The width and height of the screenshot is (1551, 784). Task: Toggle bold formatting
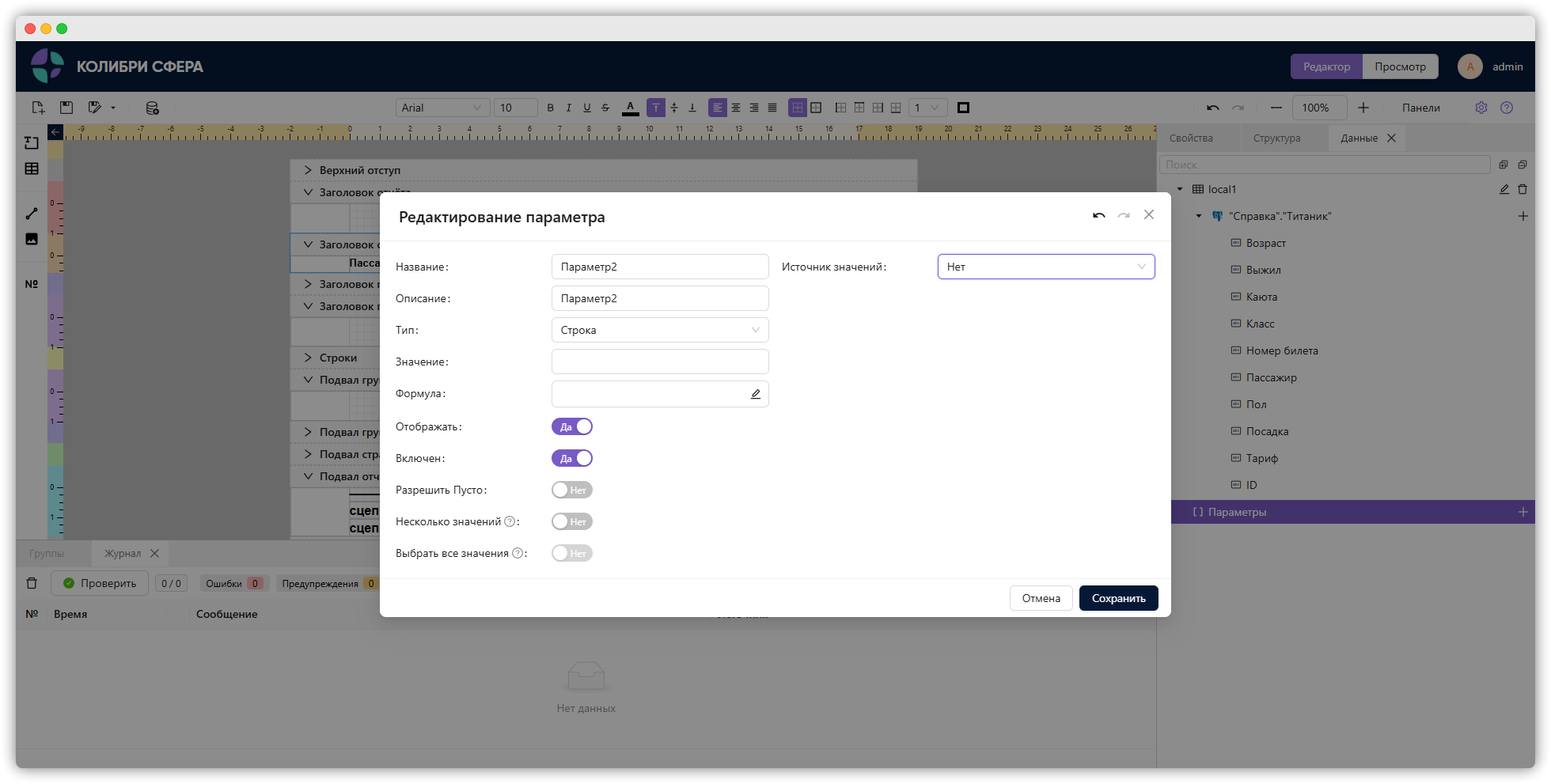551,108
